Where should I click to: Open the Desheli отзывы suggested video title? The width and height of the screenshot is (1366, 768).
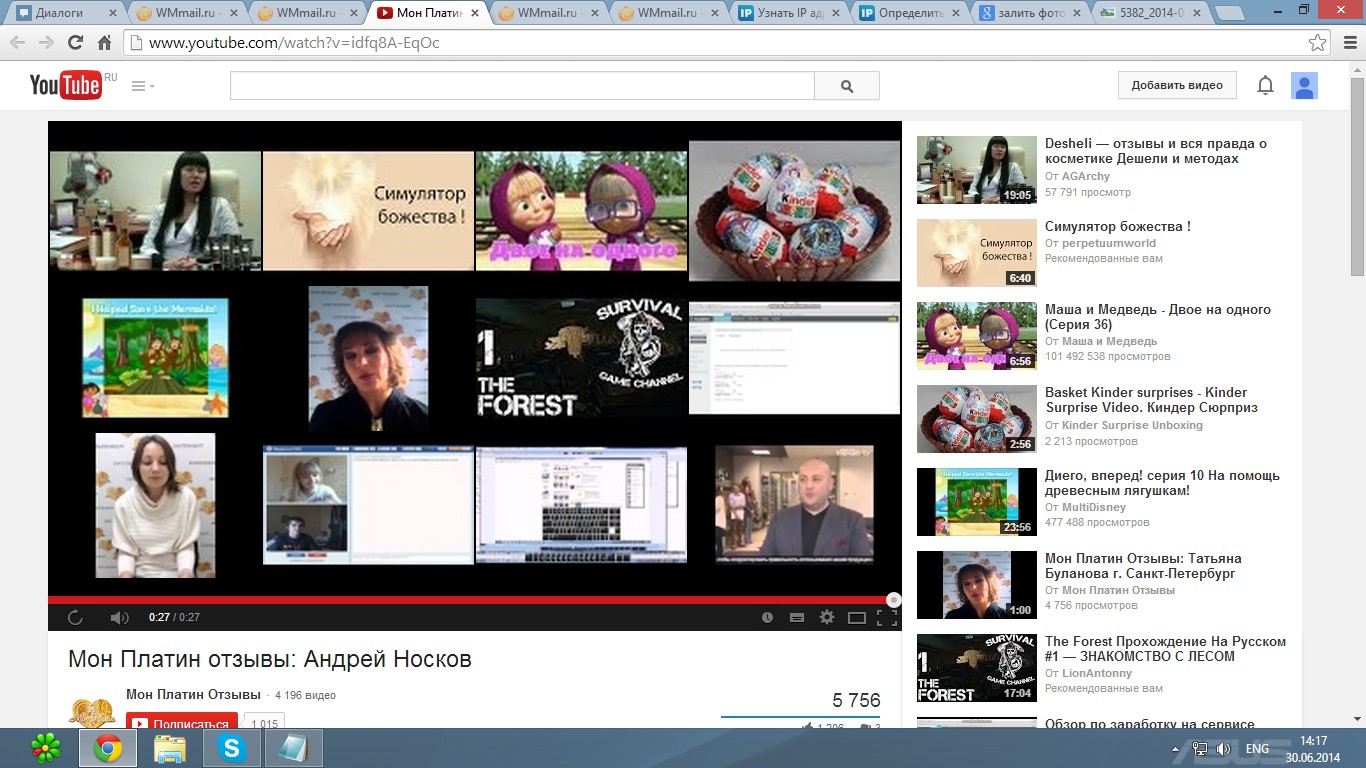[1156, 151]
